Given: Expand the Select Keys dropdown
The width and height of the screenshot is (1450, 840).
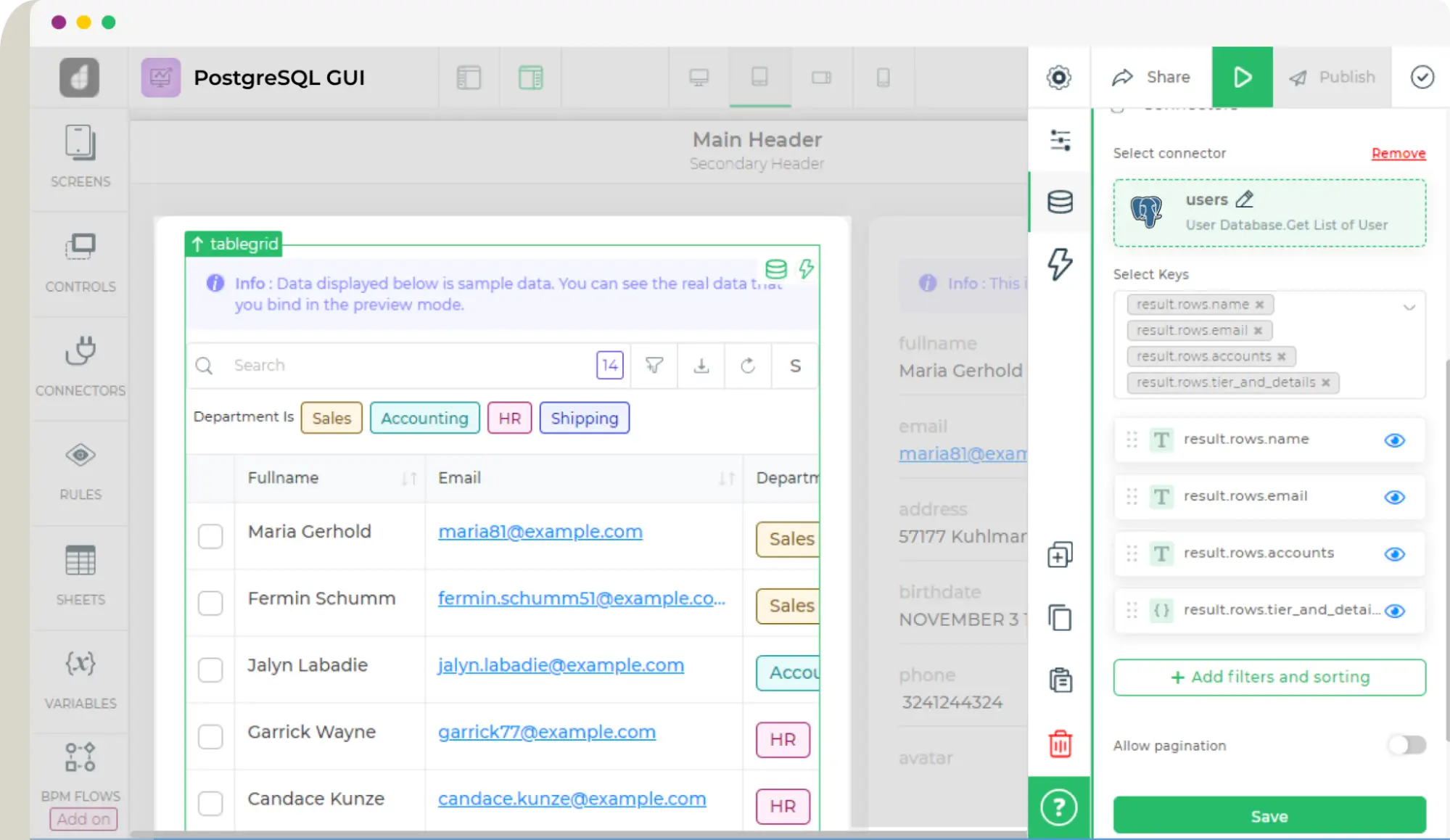Looking at the screenshot, I should 1410,305.
